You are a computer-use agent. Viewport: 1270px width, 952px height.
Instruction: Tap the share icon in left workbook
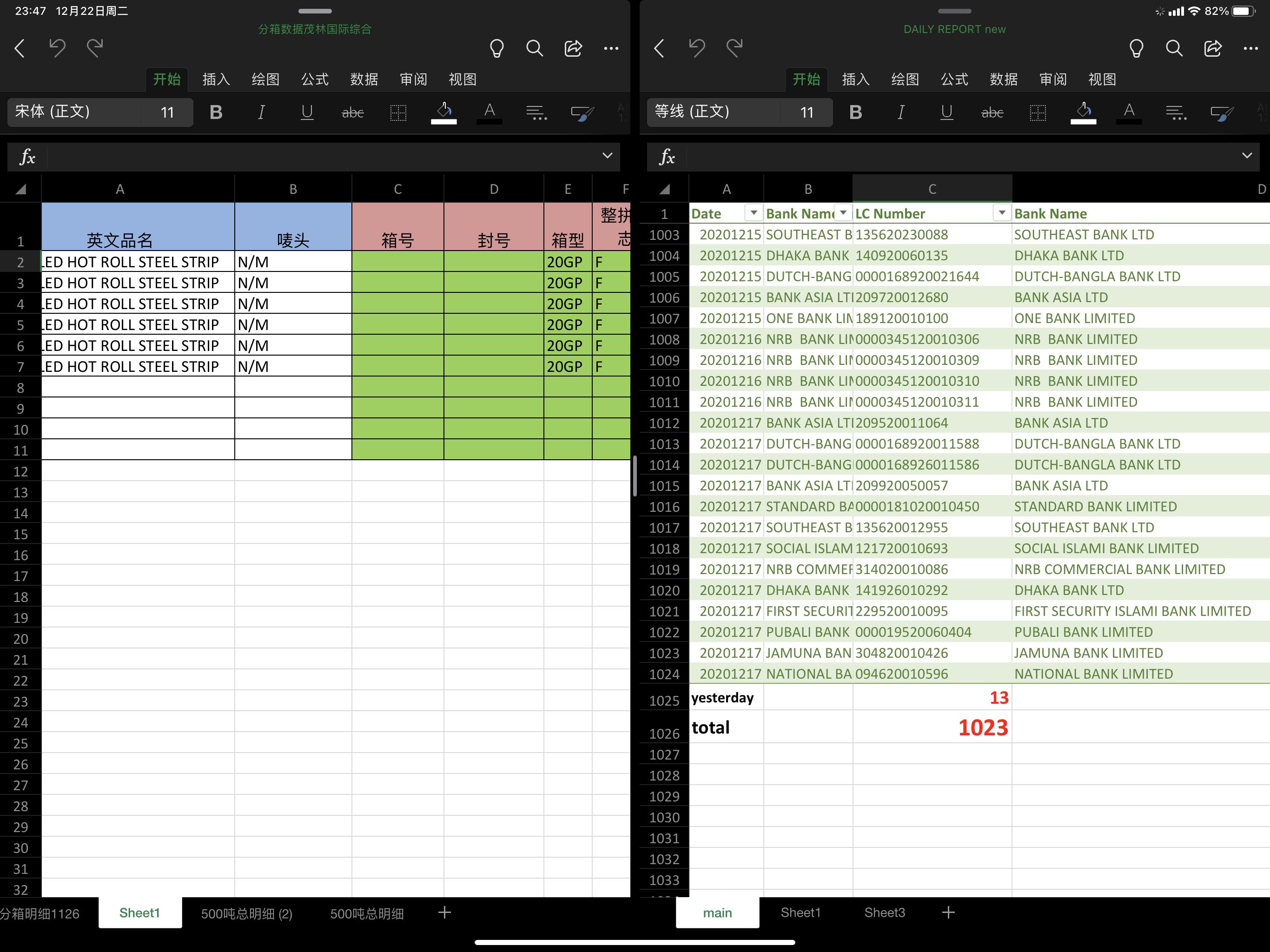[x=573, y=48]
